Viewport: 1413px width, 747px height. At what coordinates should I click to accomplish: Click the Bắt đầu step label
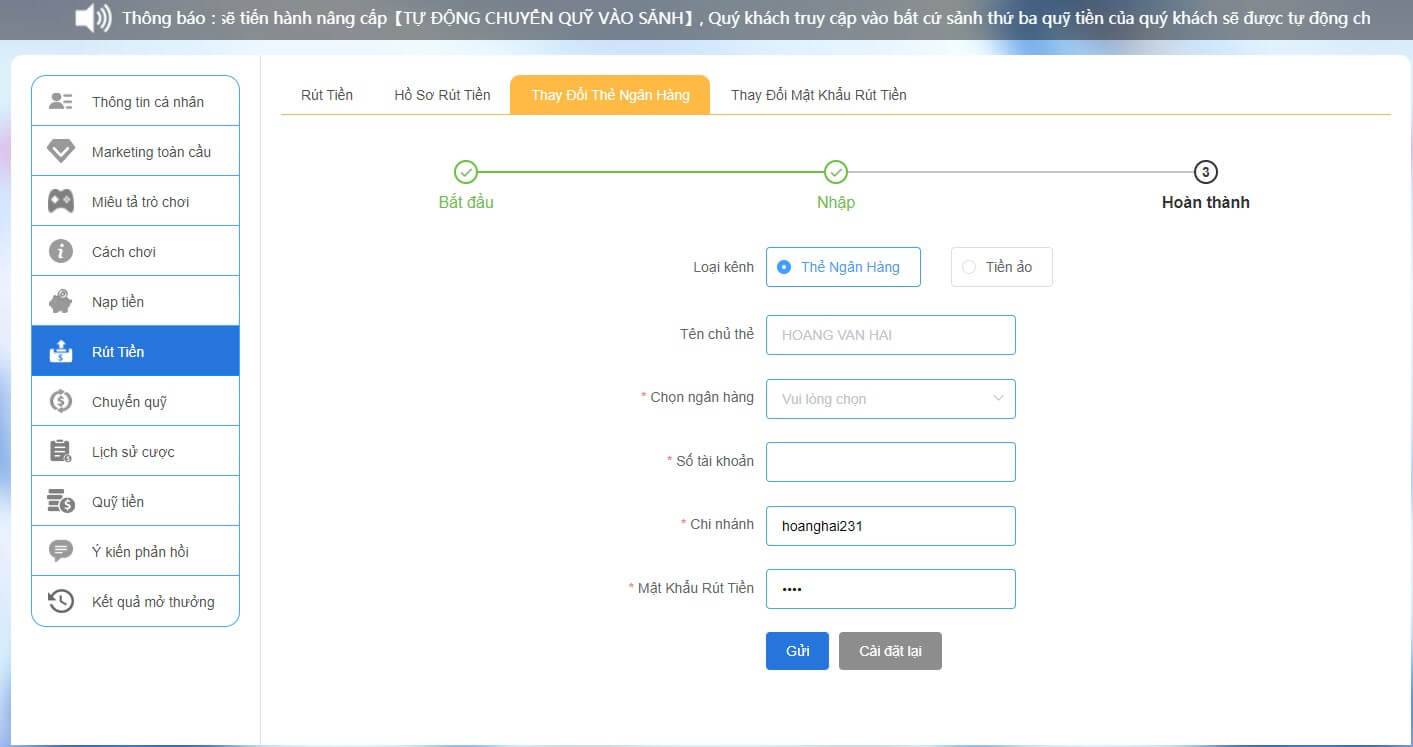point(466,202)
